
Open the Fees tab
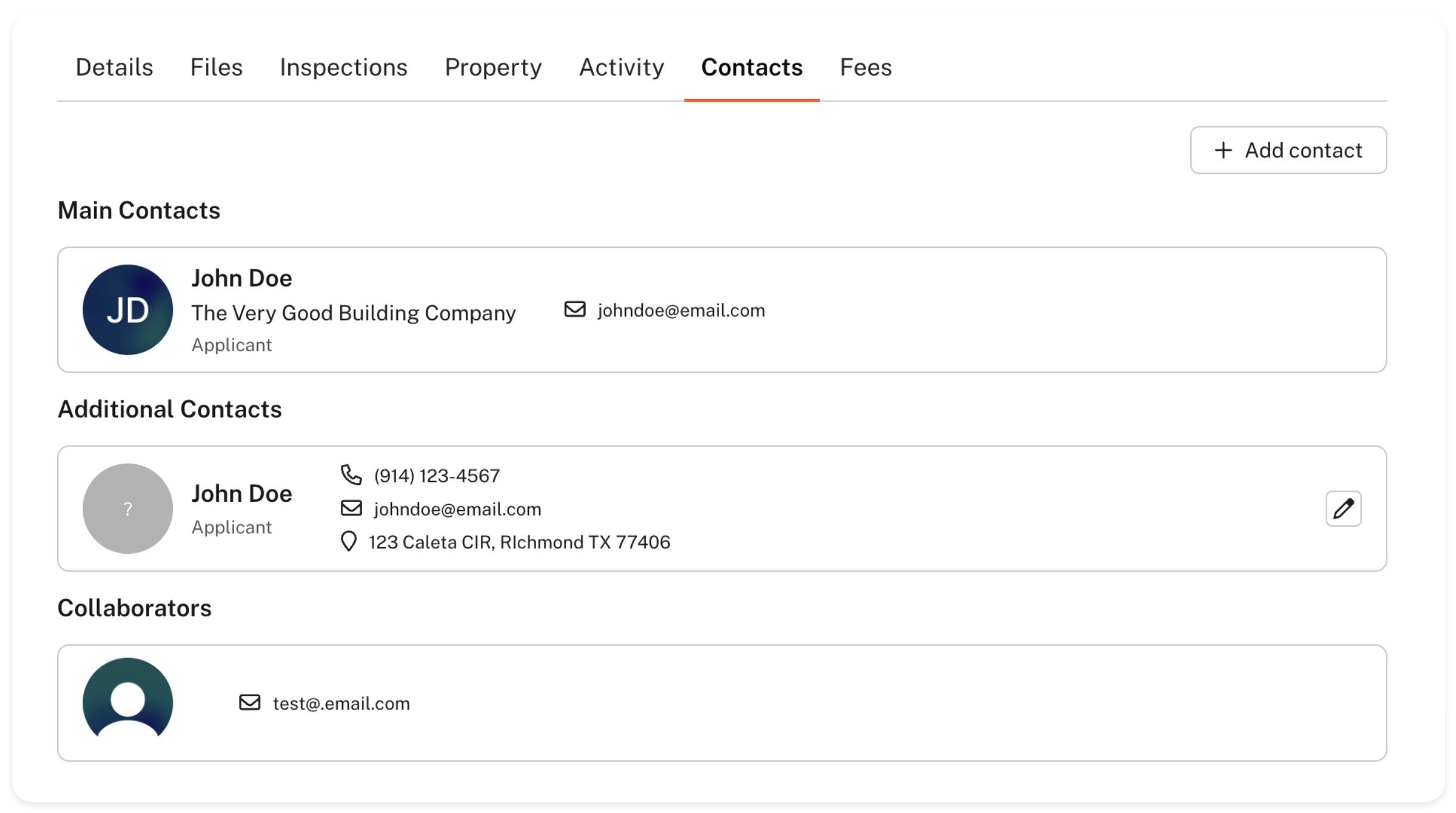coord(866,67)
